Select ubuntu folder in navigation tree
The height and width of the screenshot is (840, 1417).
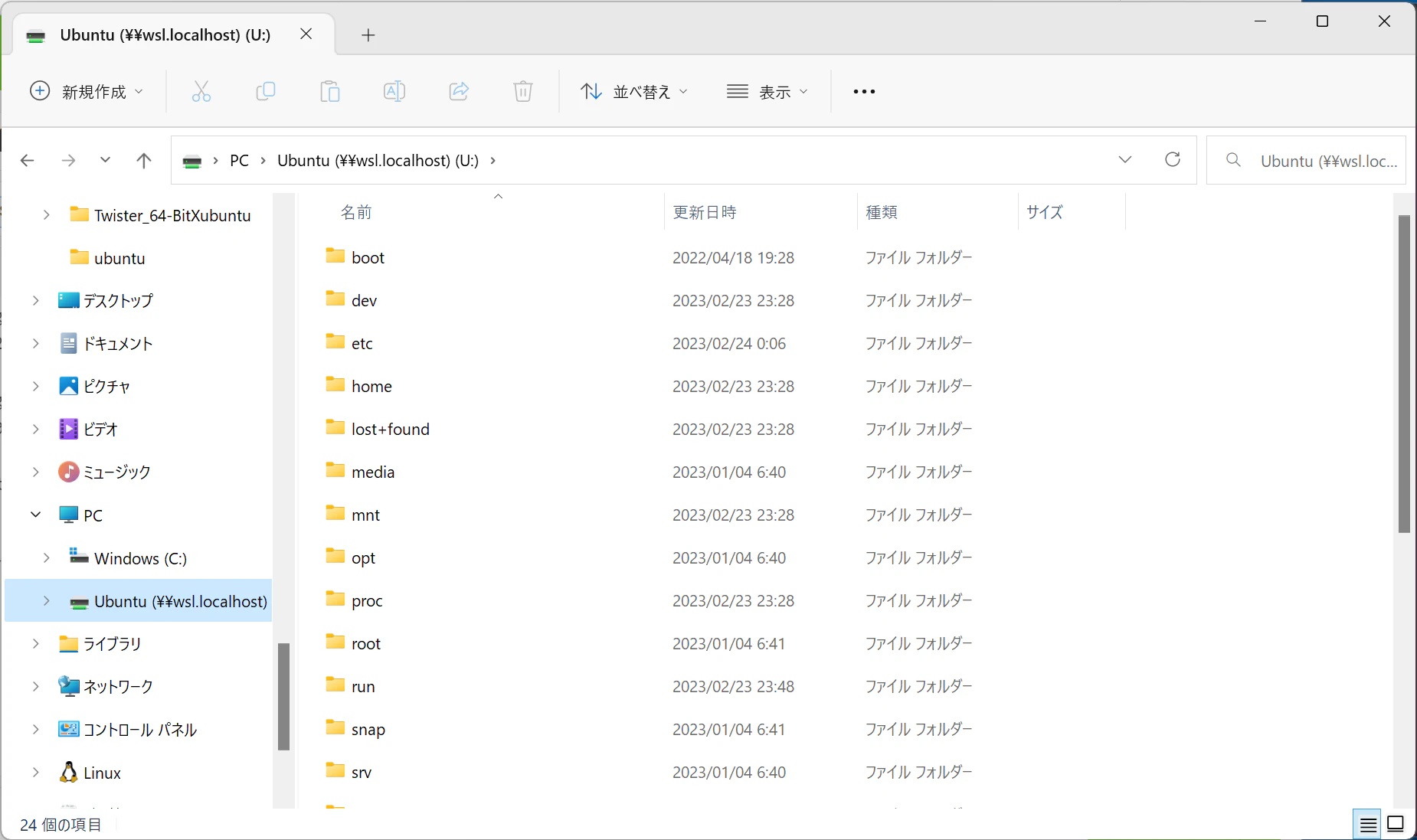[x=119, y=258]
